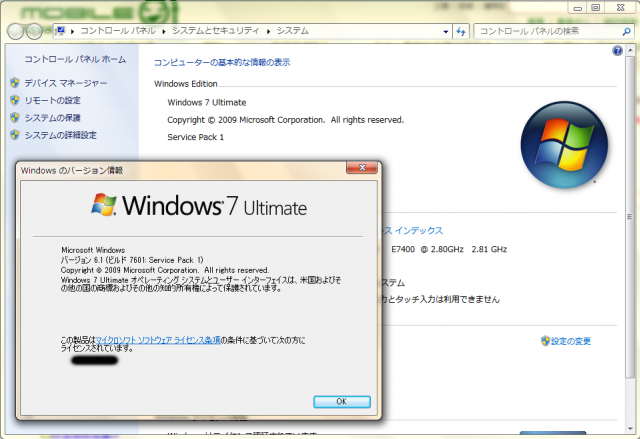Click the Windows flag logo in the version dialog
Viewport: 640px width, 439px height.
coord(104,204)
